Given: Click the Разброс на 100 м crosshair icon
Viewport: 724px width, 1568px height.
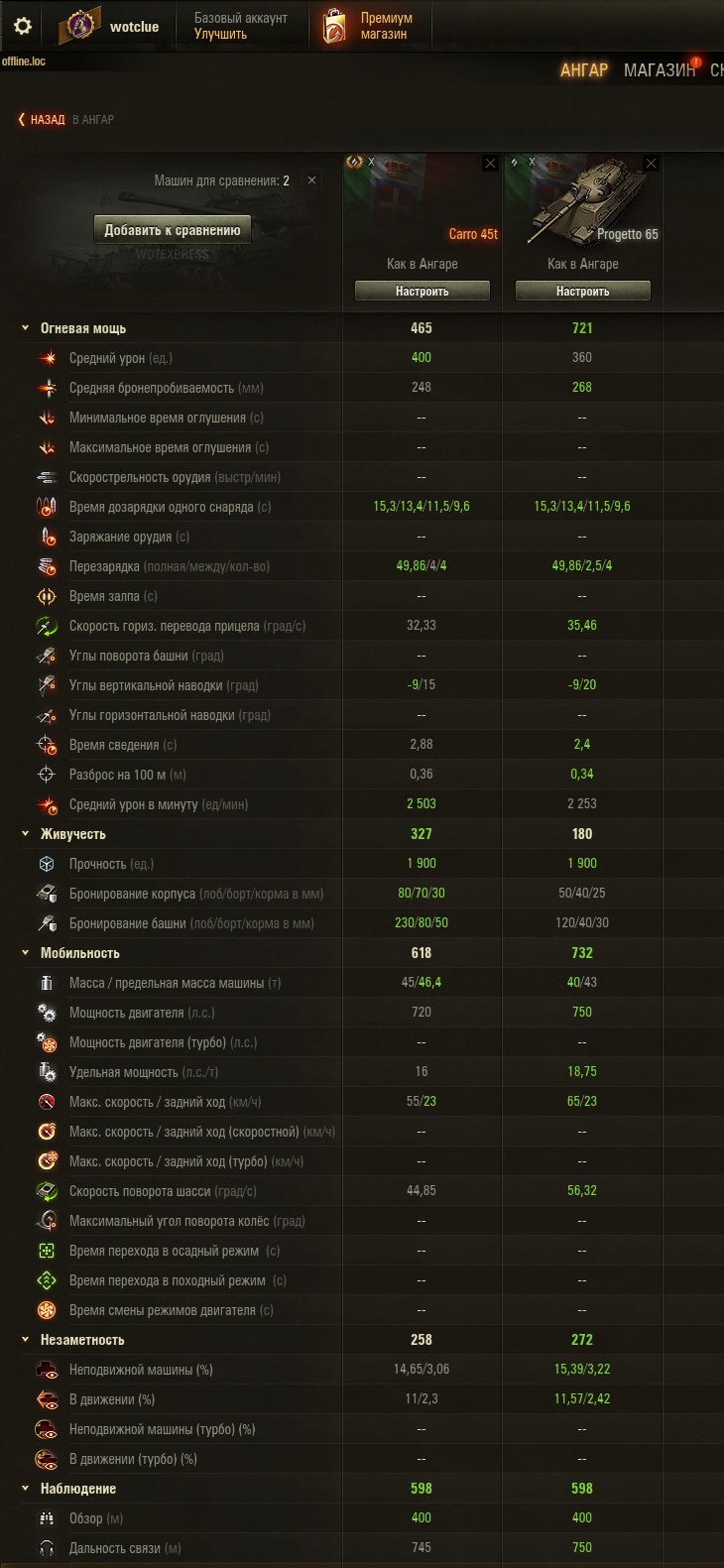Looking at the screenshot, I should 47,775.
